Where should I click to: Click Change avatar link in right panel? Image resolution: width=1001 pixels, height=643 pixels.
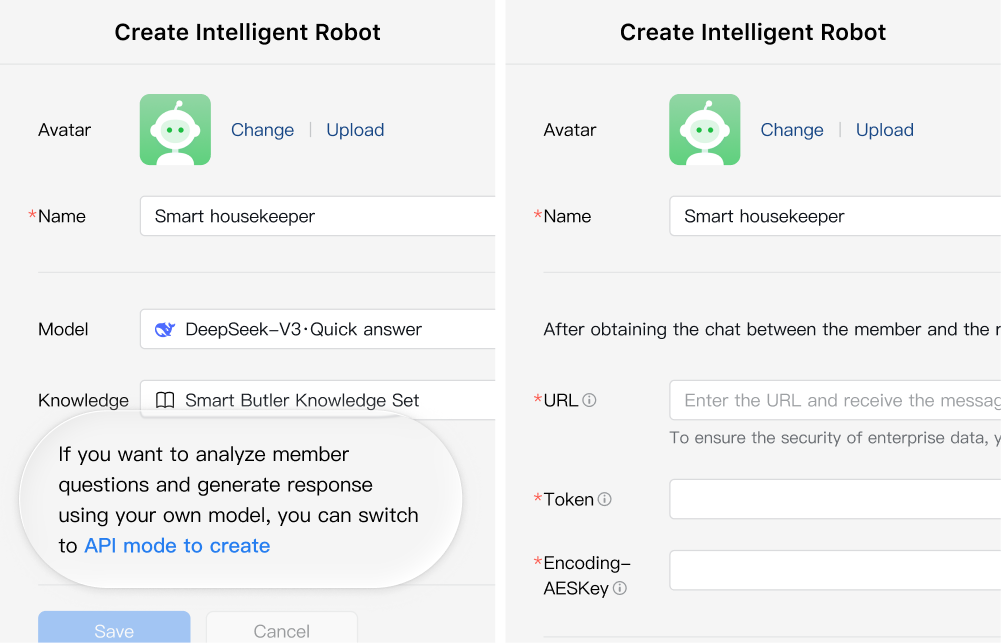pos(792,130)
